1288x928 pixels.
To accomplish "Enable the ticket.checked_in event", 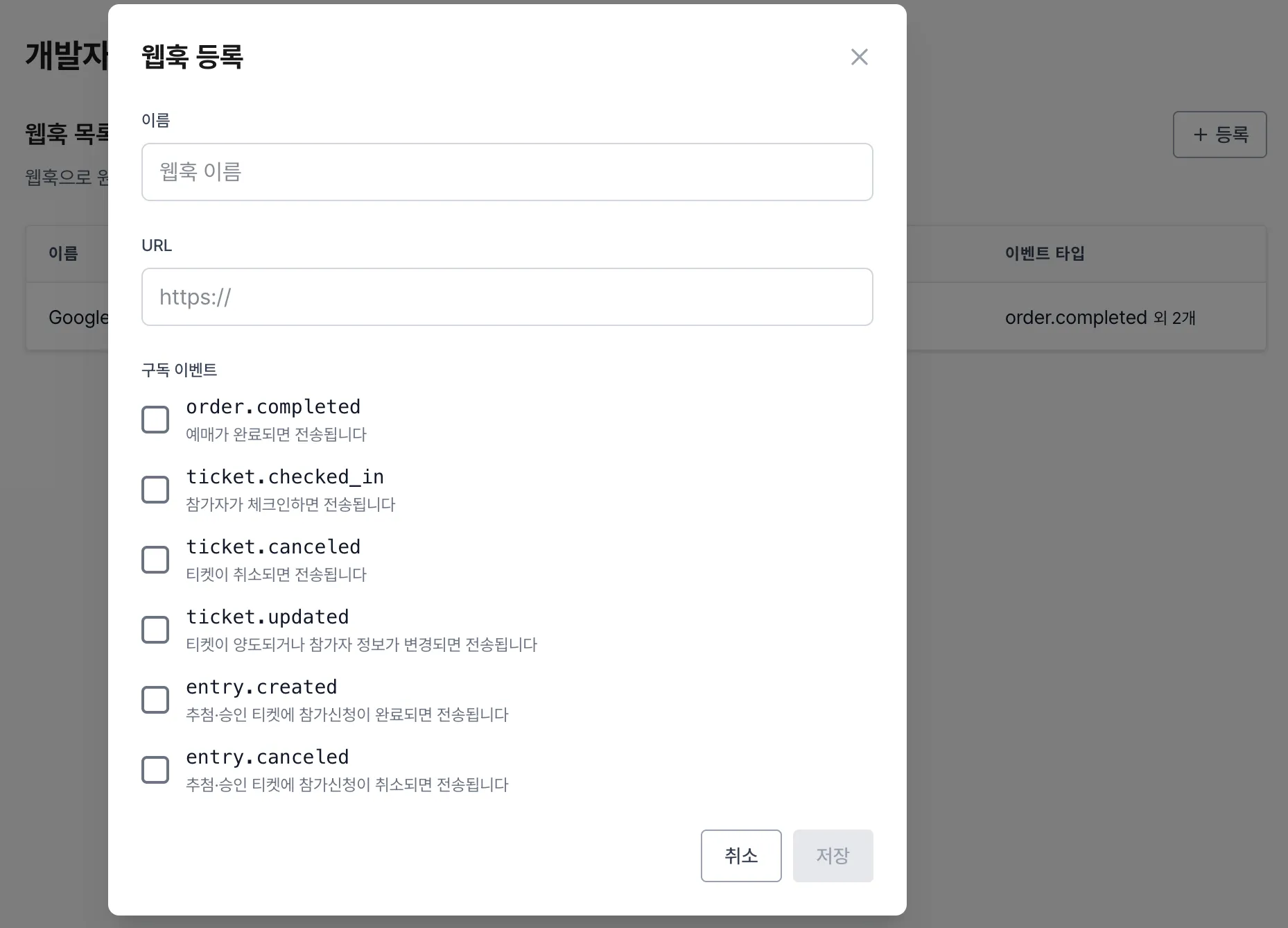I will point(155,489).
